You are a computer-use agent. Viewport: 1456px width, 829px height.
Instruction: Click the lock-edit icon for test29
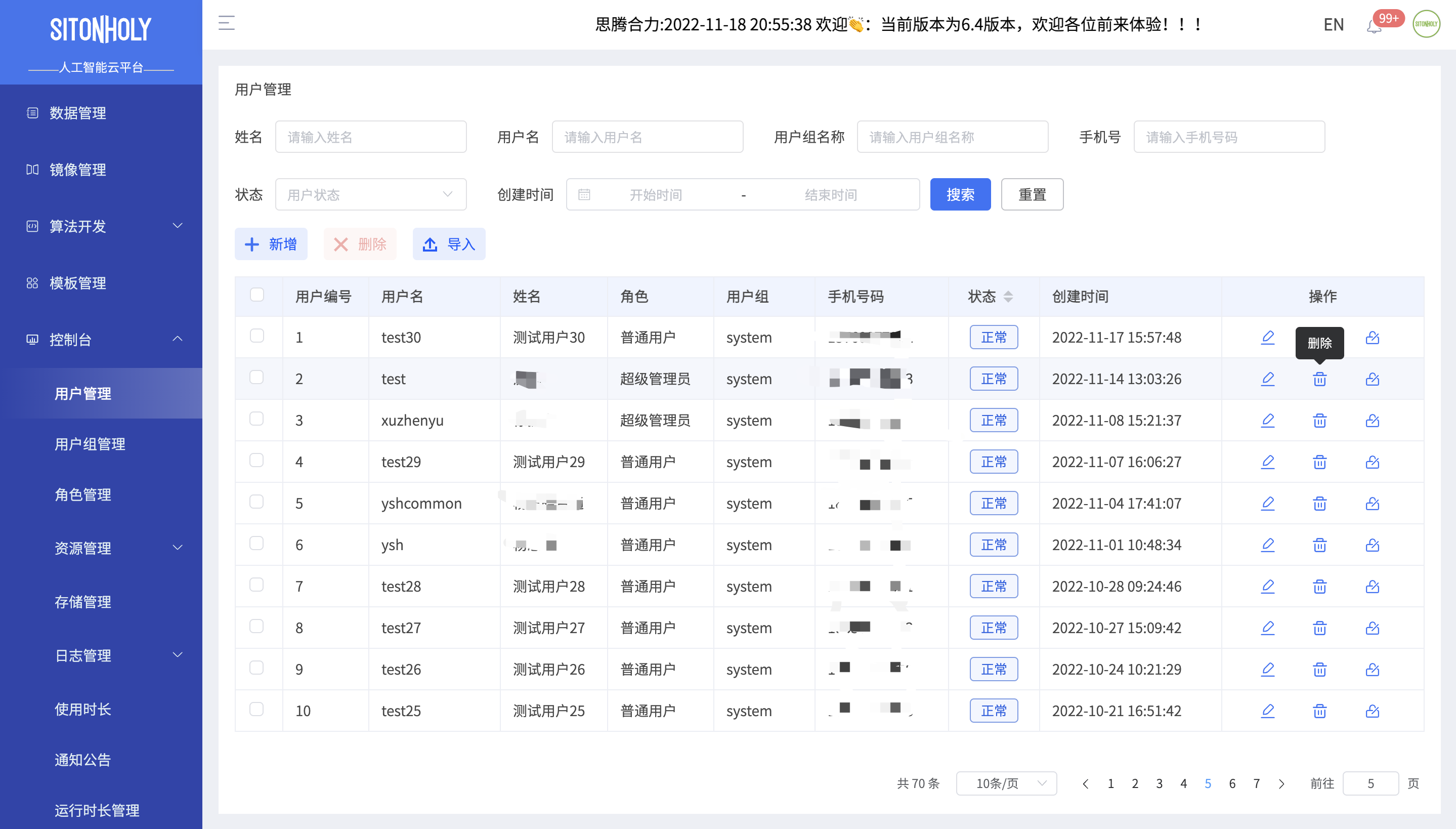pyautogui.click(x=1372, y=463)
